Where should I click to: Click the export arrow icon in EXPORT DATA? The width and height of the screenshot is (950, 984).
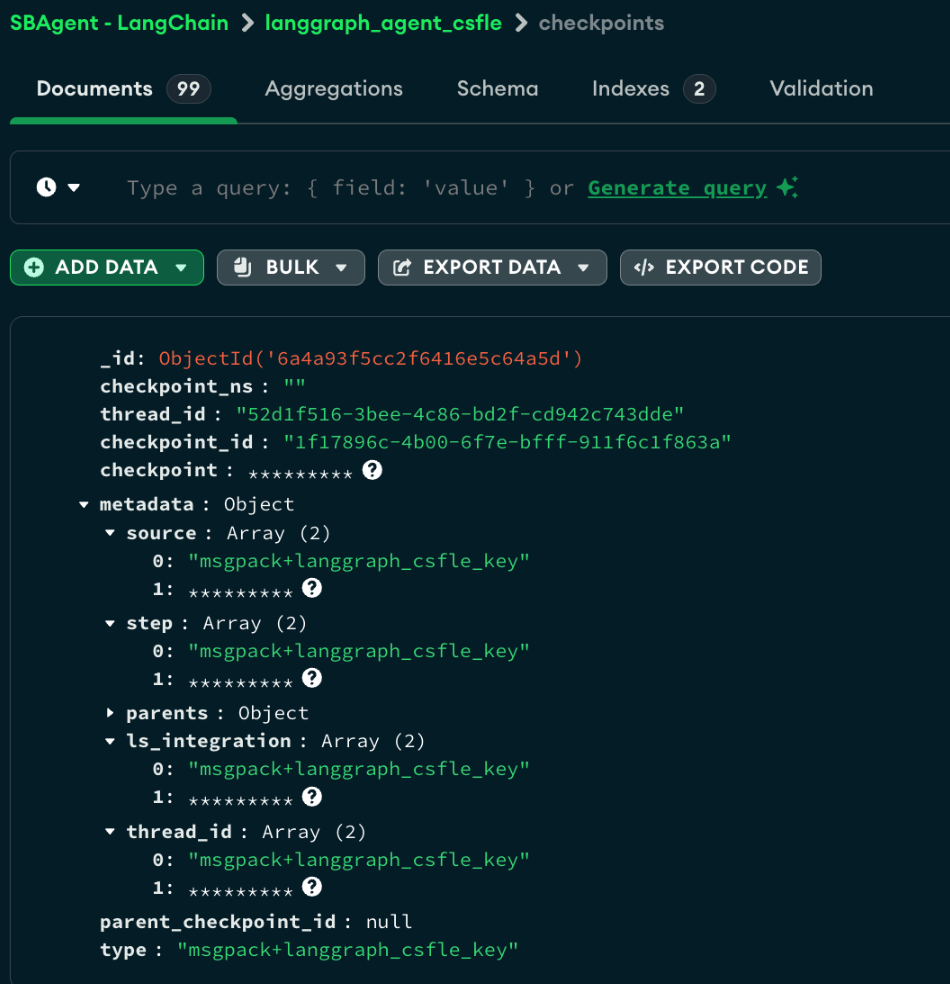[402, 267]
